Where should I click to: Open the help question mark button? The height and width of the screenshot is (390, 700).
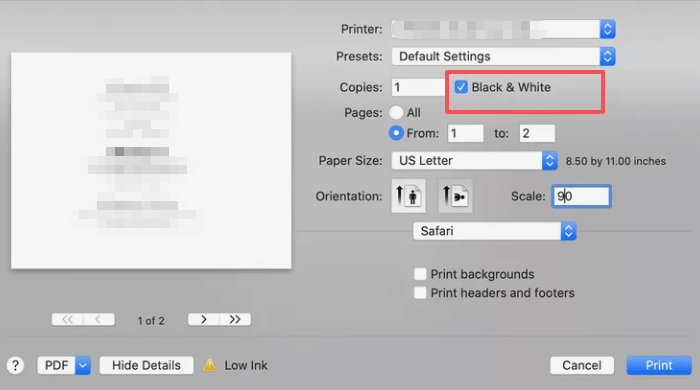[x=15, y=365]
